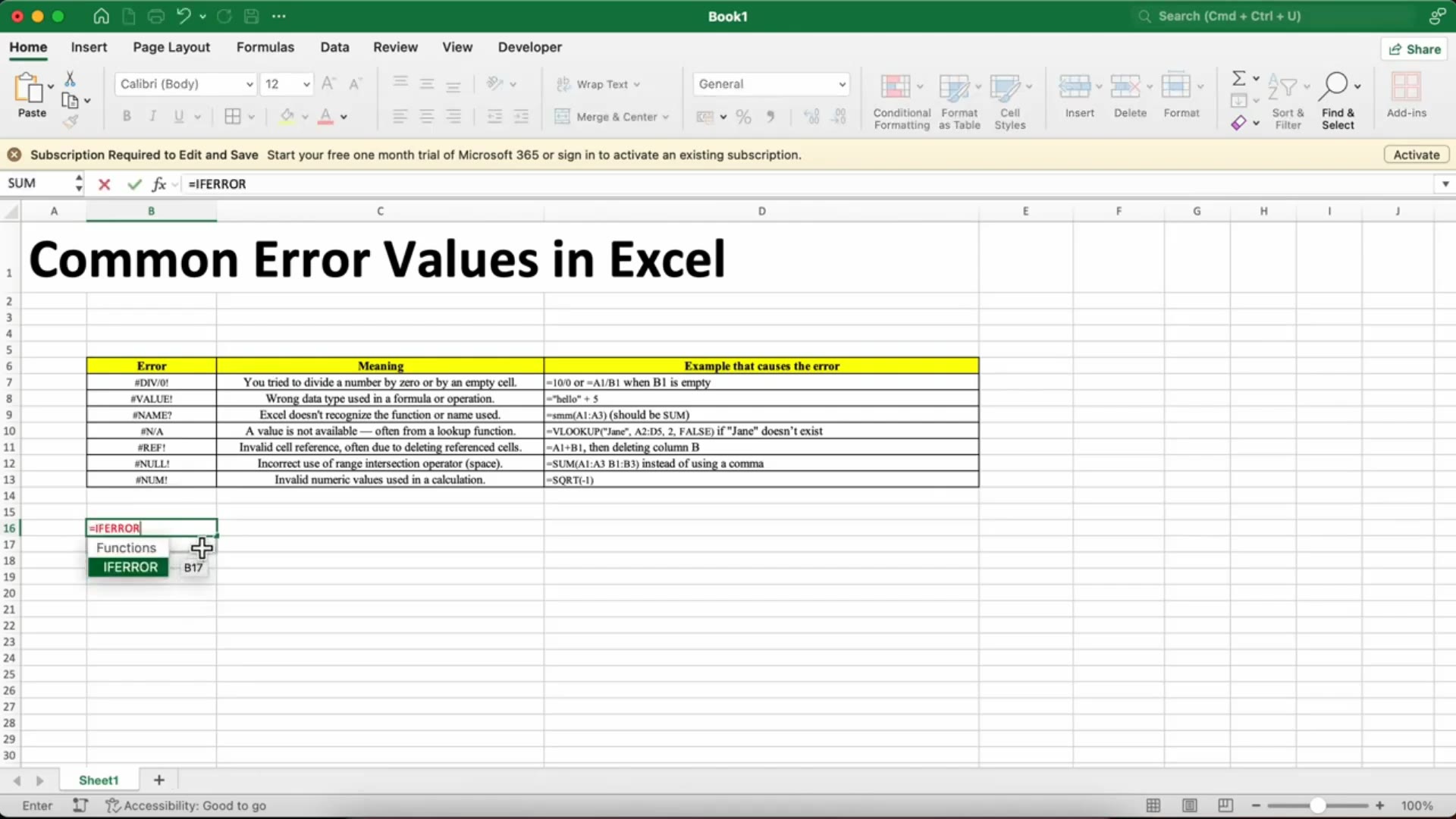Toggle Underline formatting

(179, 117)
